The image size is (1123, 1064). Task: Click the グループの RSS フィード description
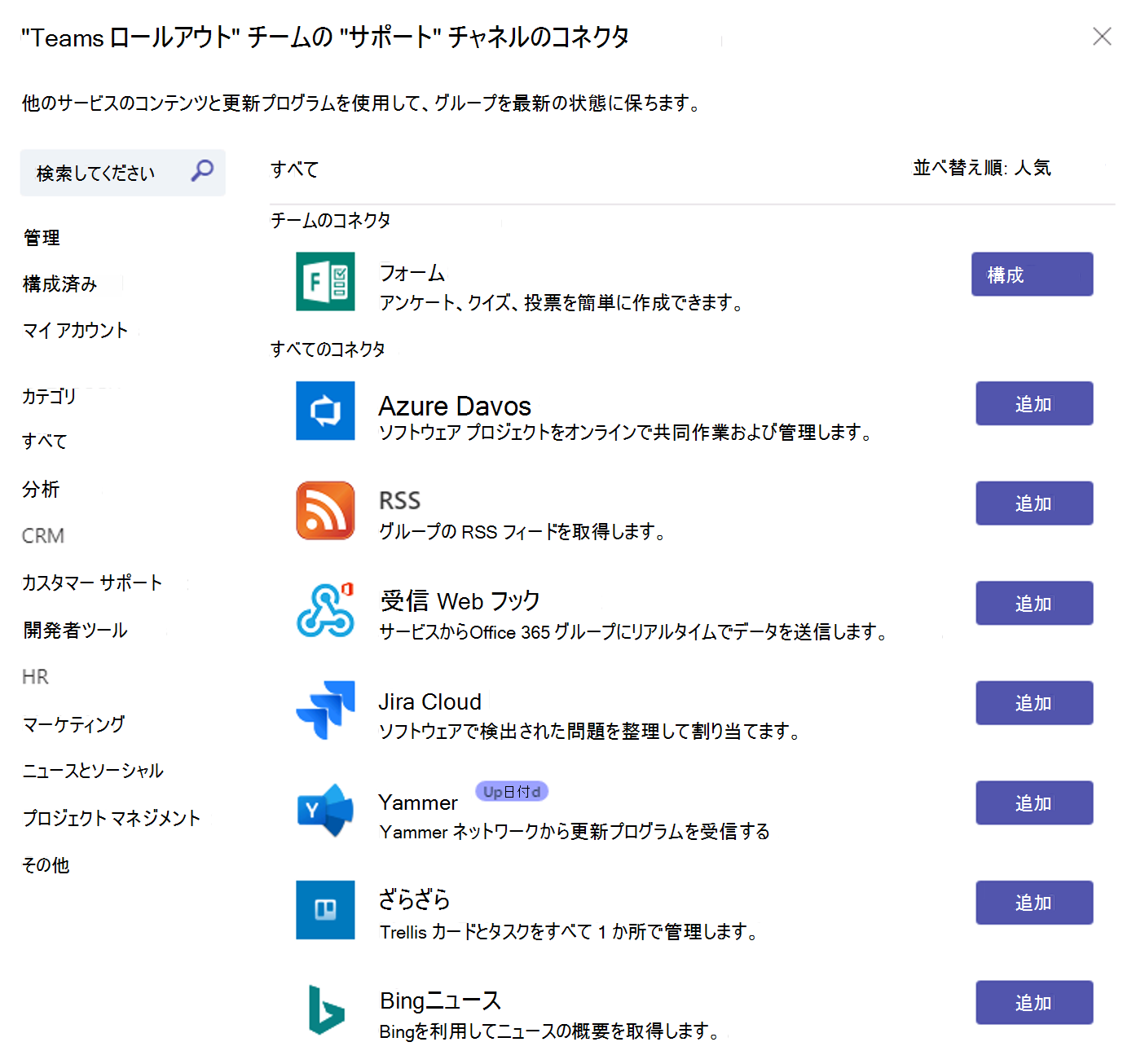[x=522, y=532]
